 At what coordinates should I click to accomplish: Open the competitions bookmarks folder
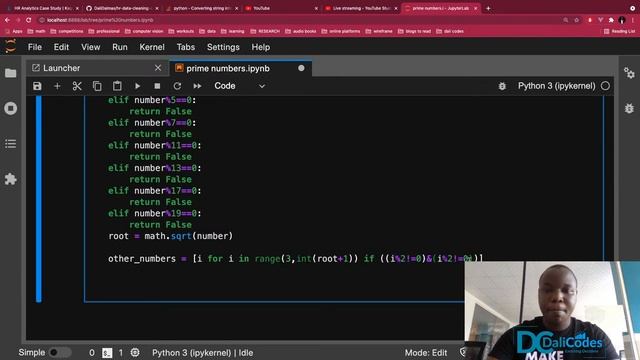click(x=67, y=31)
